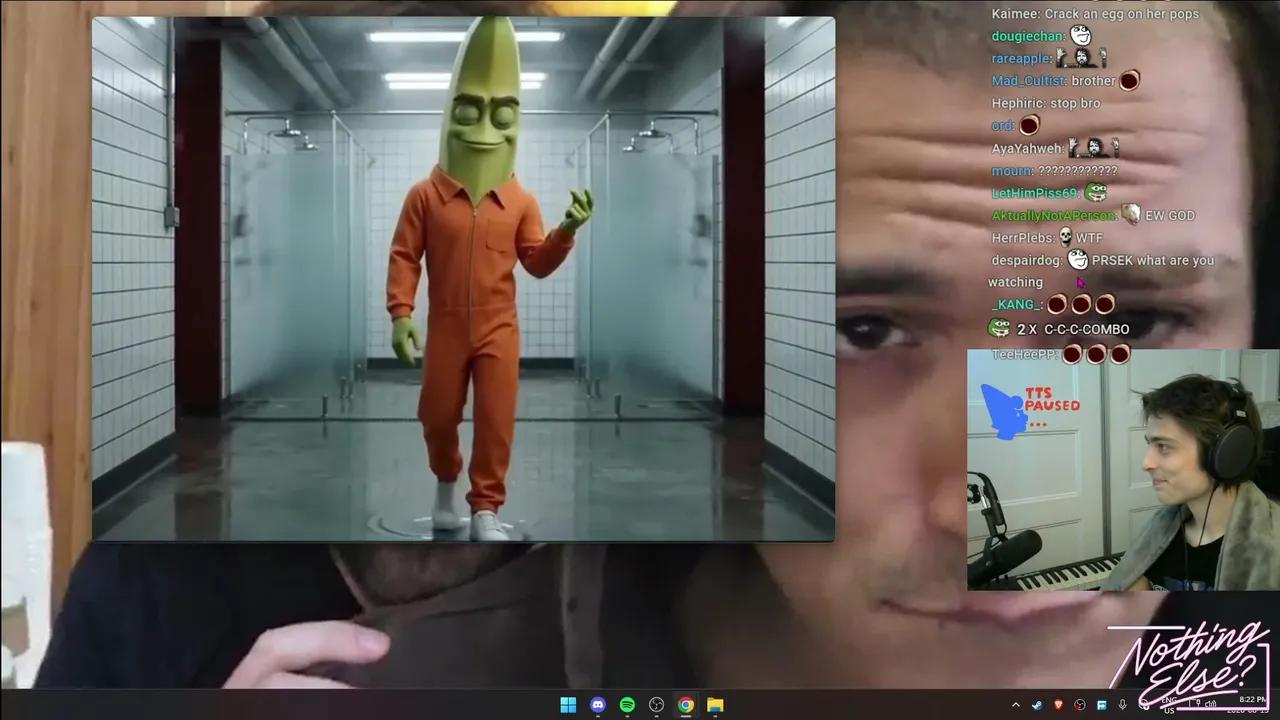1280x720 pixels.
Task: Select chat username ord
Action: [1002, 125]
